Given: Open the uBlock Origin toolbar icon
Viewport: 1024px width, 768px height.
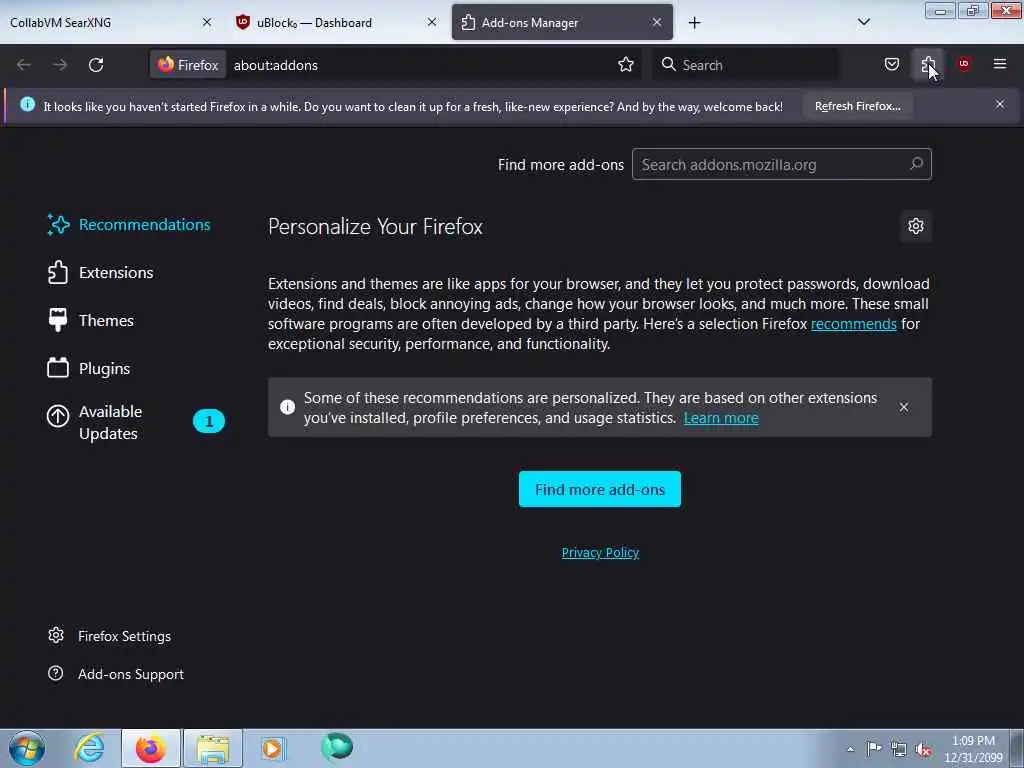Looking at the screenshot, I should click(964, 64).
